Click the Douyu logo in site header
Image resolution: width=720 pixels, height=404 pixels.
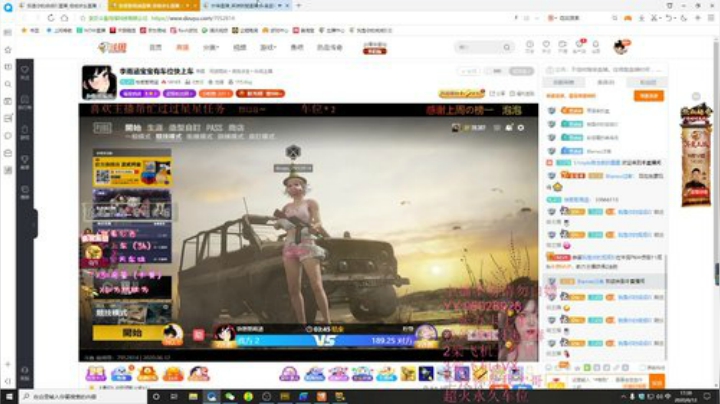[x=112, y=47]
